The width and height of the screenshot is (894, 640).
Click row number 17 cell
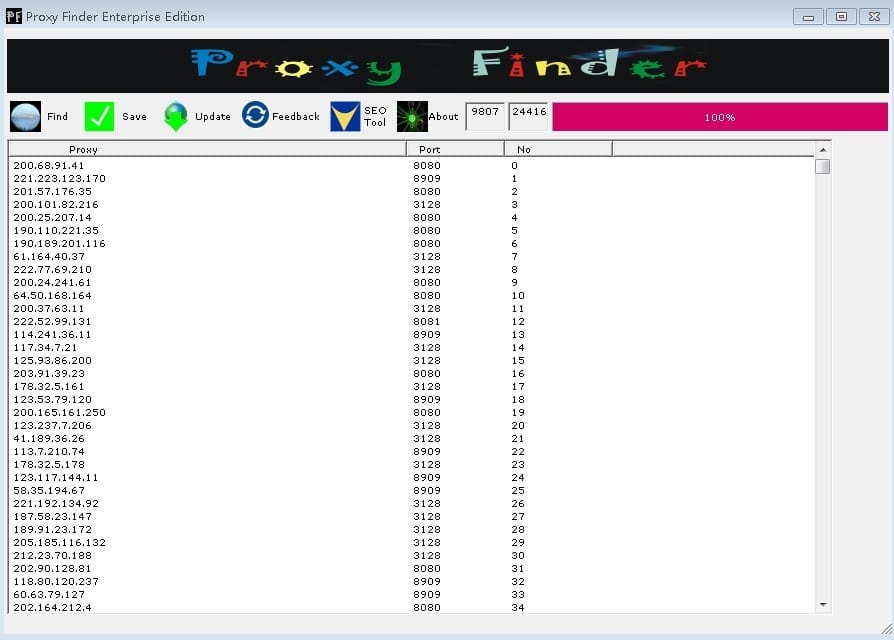518,386
